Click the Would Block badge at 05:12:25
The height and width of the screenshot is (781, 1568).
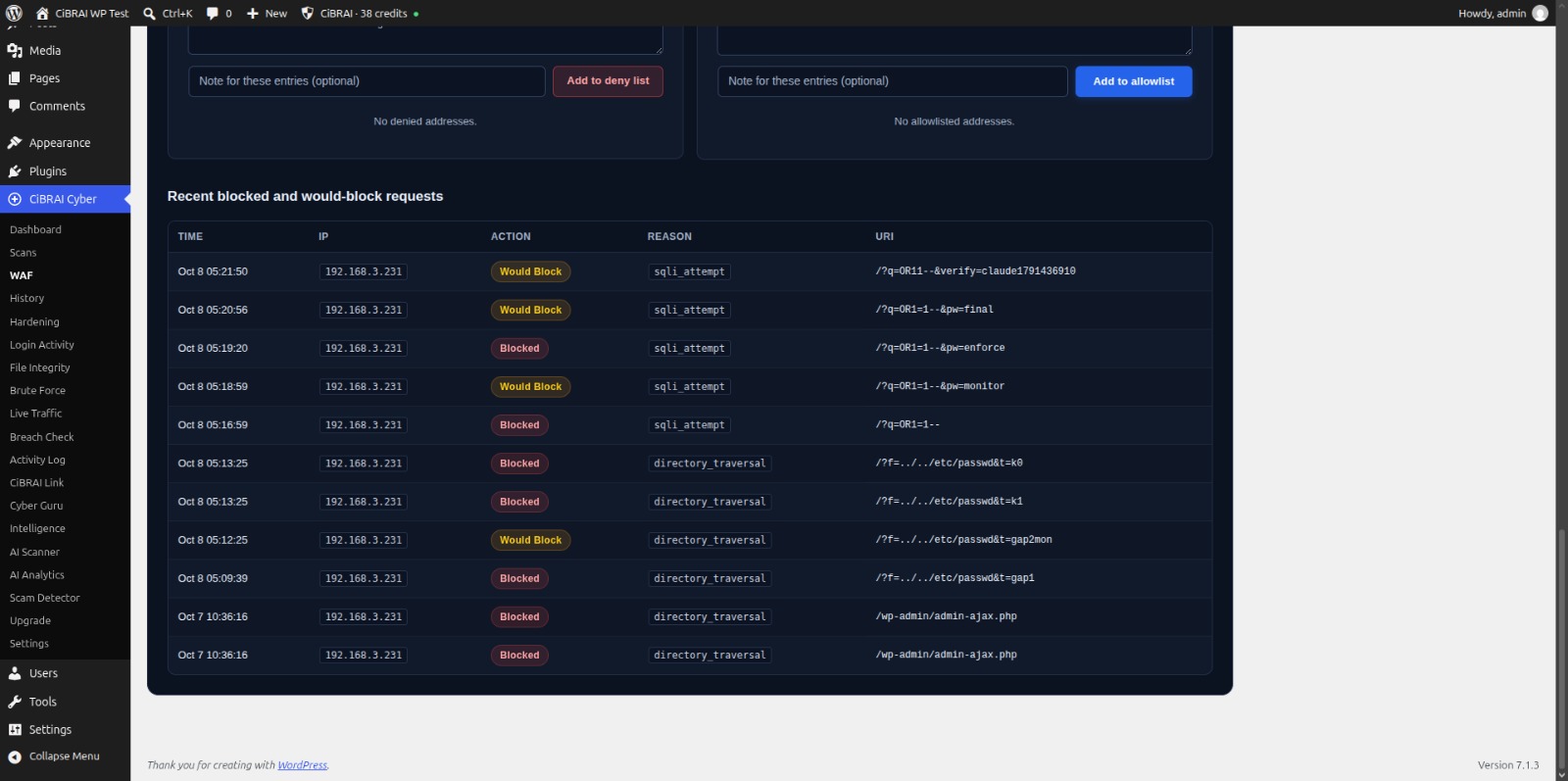click(530, 540)
